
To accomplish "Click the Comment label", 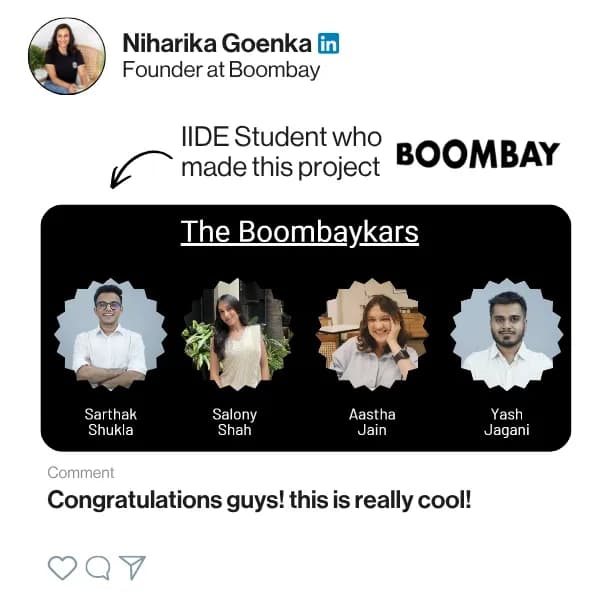I will (x=81, y=473).
